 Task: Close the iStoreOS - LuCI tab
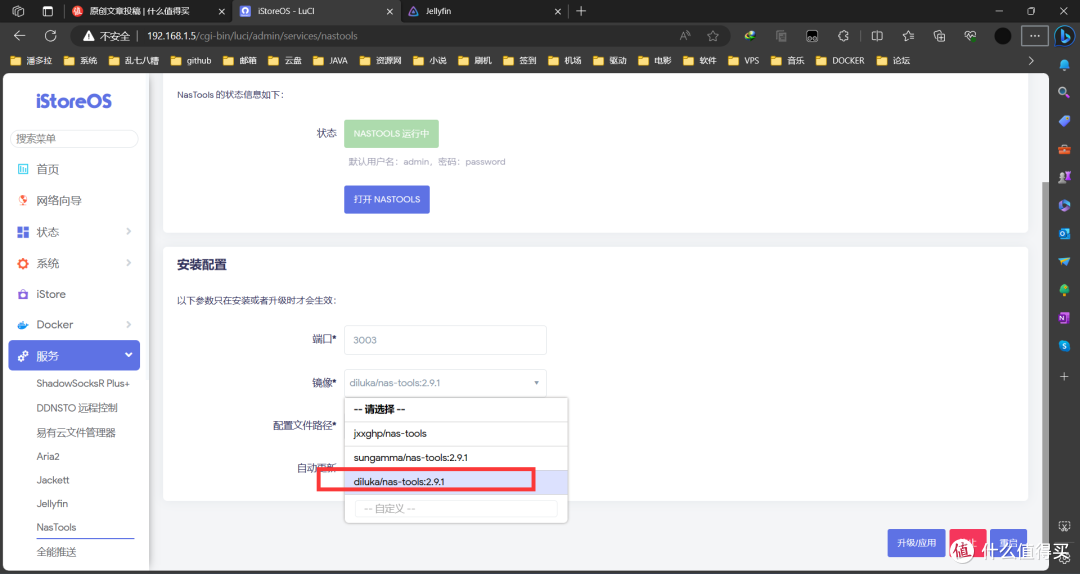tap(390, 12)
